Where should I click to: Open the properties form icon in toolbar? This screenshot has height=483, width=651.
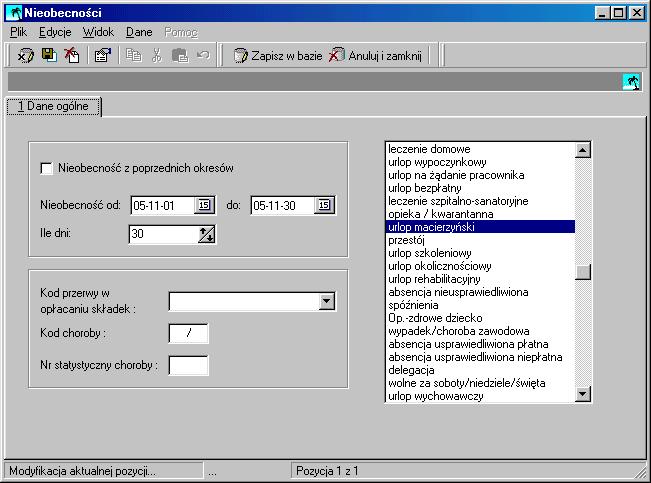point(103,55)
